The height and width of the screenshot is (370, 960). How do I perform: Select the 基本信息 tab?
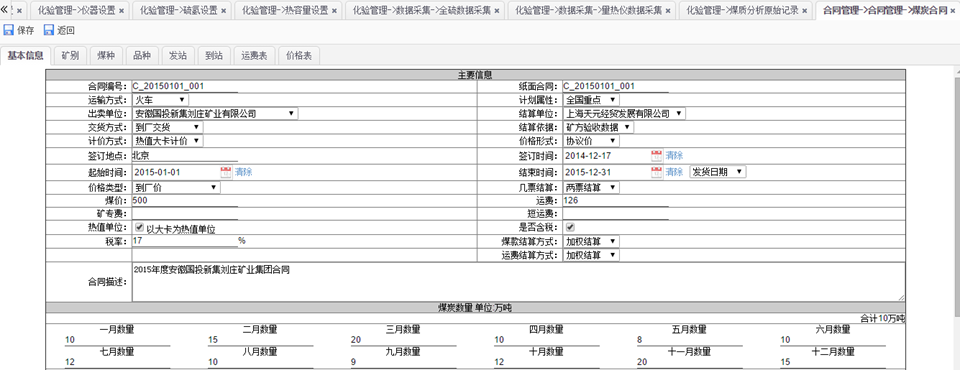tap(25, 56)
